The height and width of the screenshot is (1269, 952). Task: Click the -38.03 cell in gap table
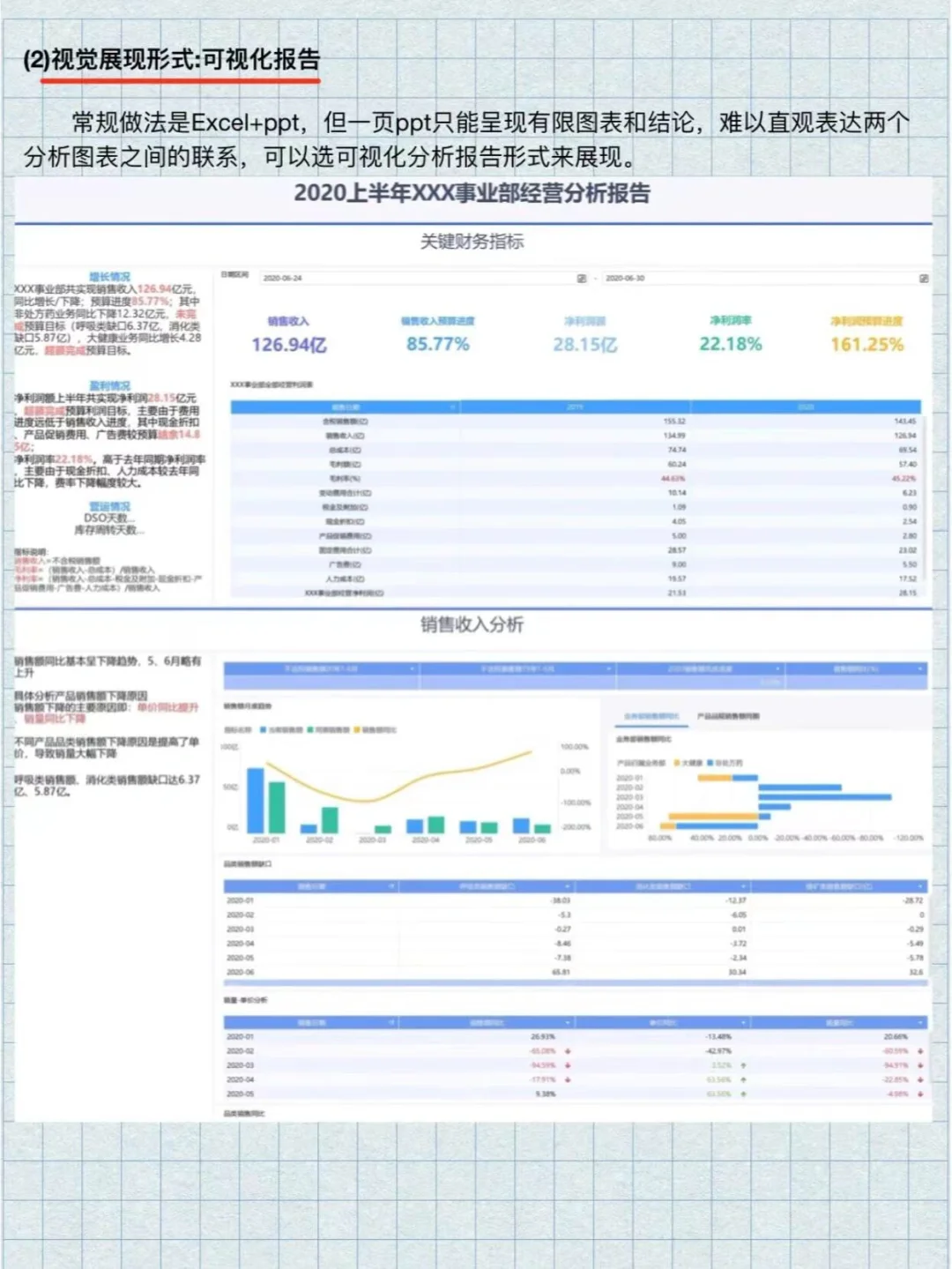[561, 900]
